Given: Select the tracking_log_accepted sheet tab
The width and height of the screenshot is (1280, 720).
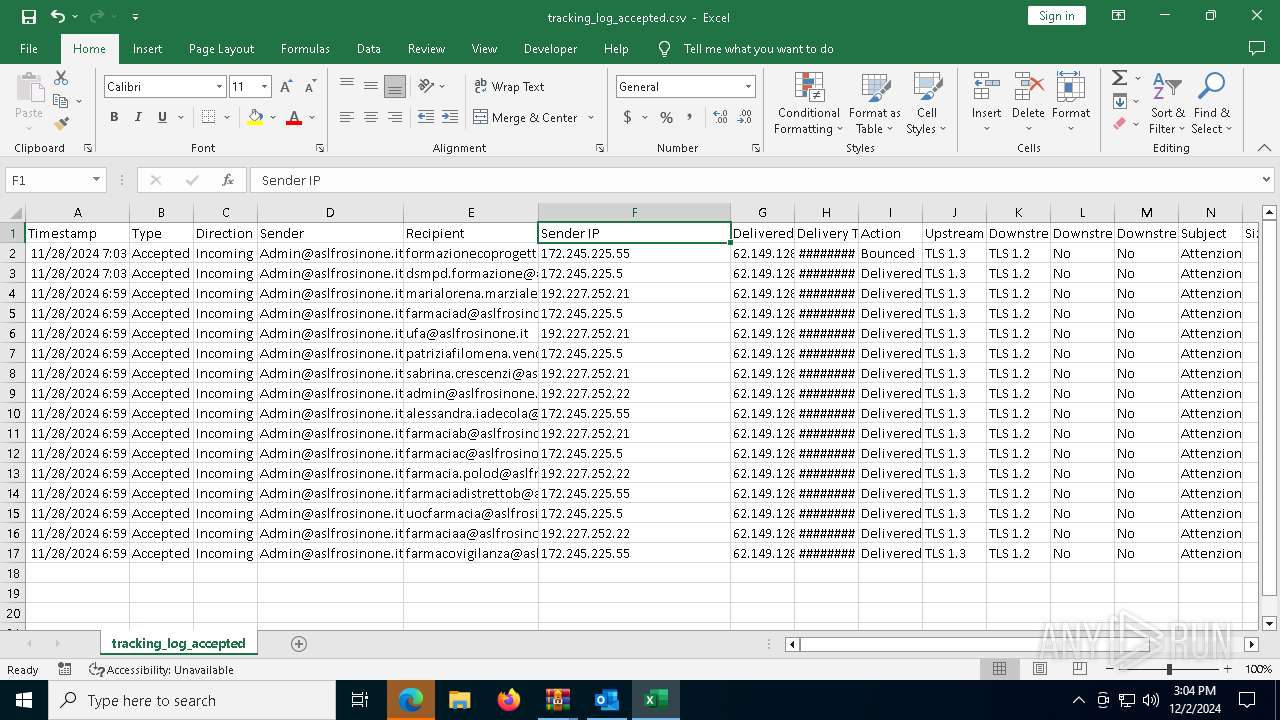Looking at the screenshot, I should click(178, 643).
